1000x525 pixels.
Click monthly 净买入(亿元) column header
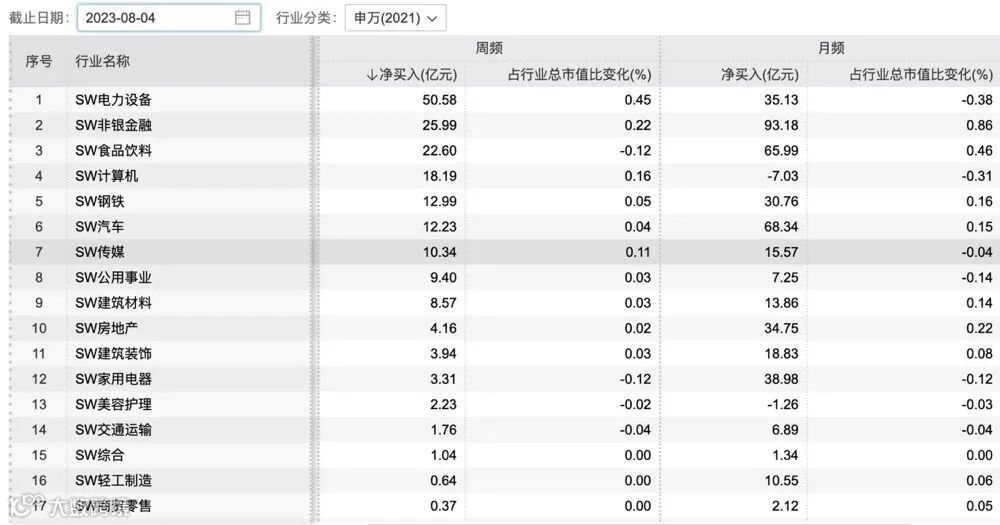tap(760, 75)
